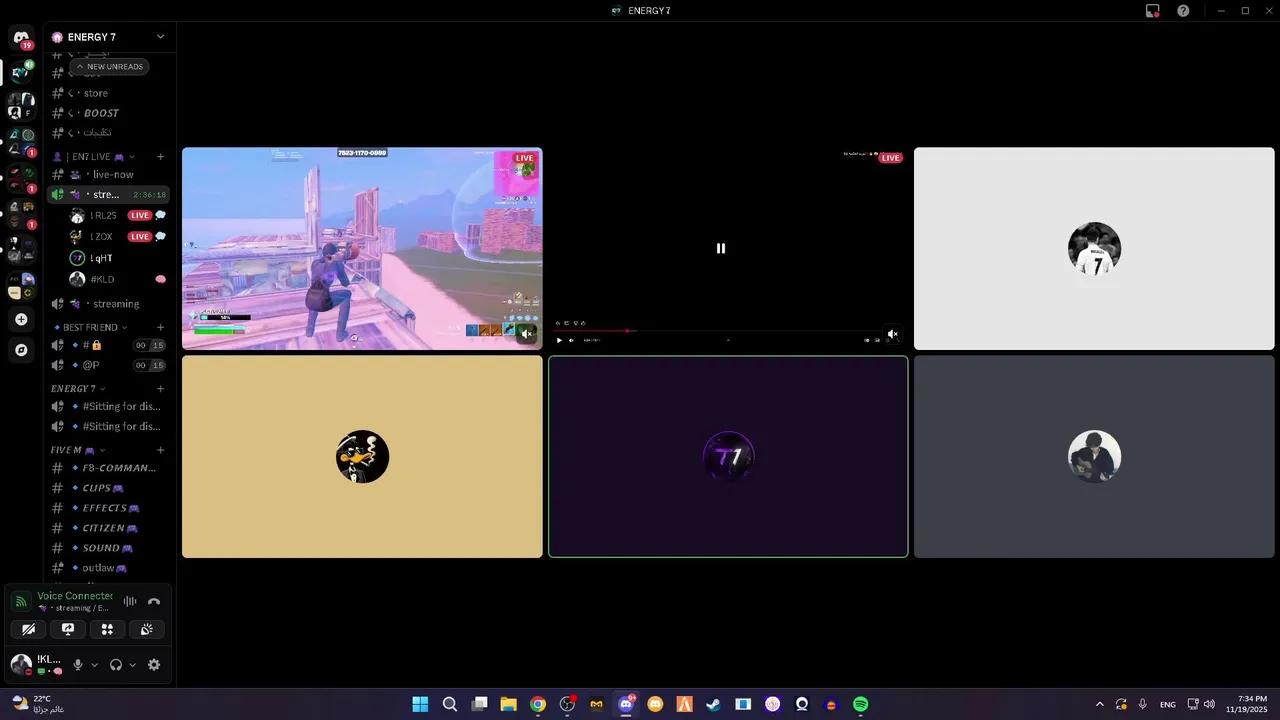
Task: Show hidden system tray icons chevron
Action: tap(1100, 704)
